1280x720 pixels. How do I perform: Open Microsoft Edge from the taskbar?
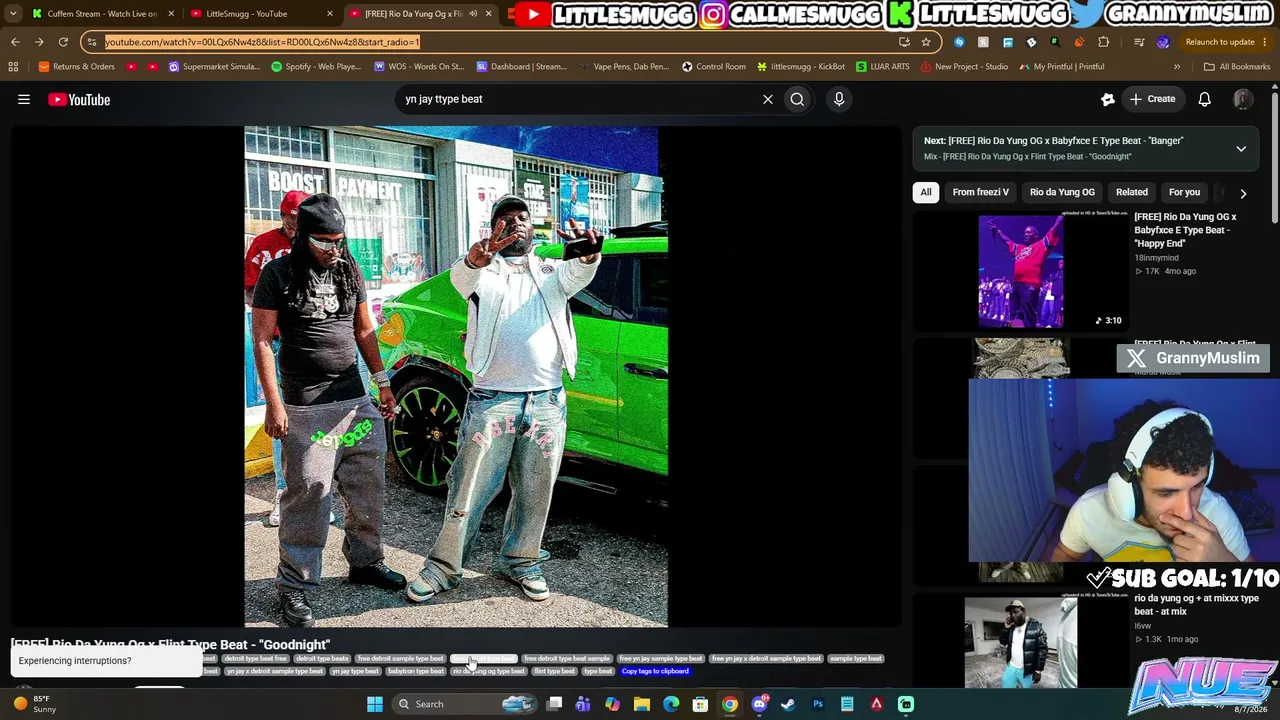tap(671, 704)
